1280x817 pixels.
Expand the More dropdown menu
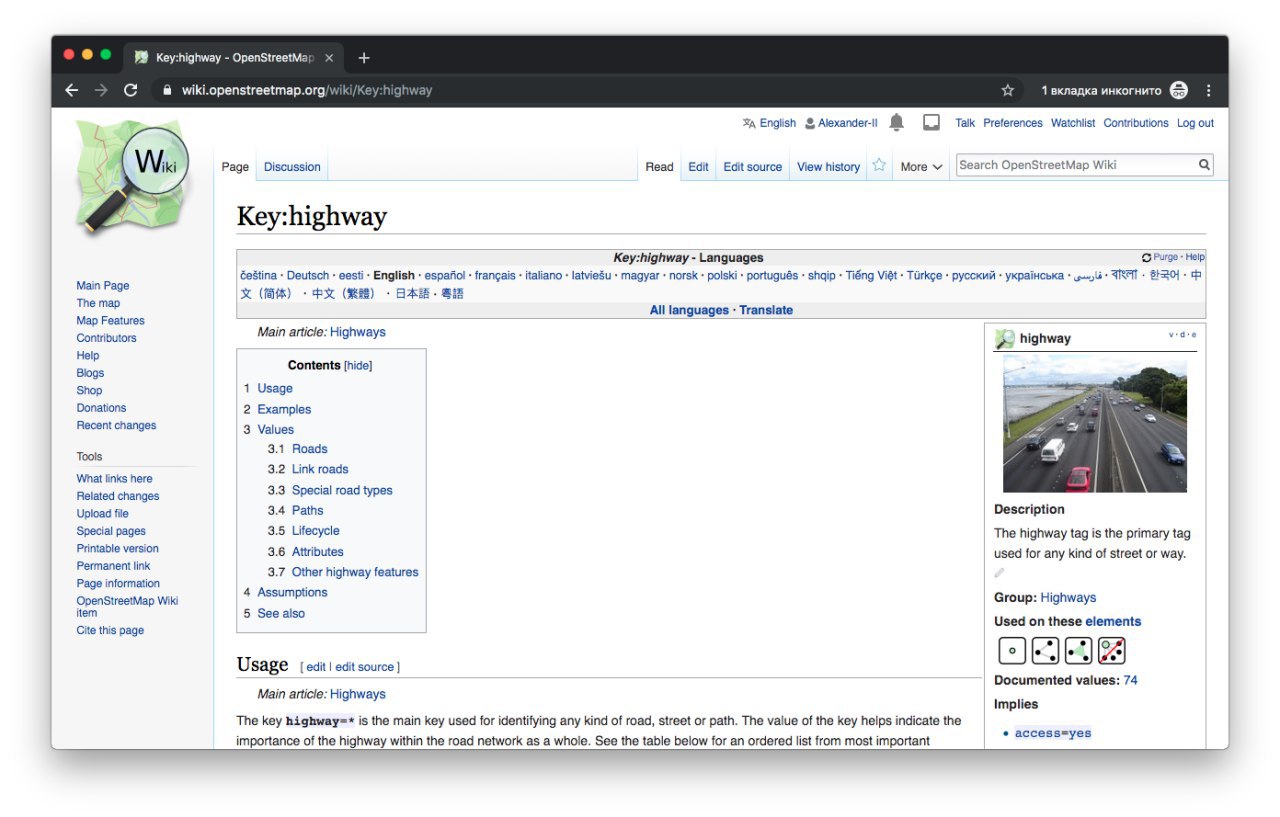921,167
